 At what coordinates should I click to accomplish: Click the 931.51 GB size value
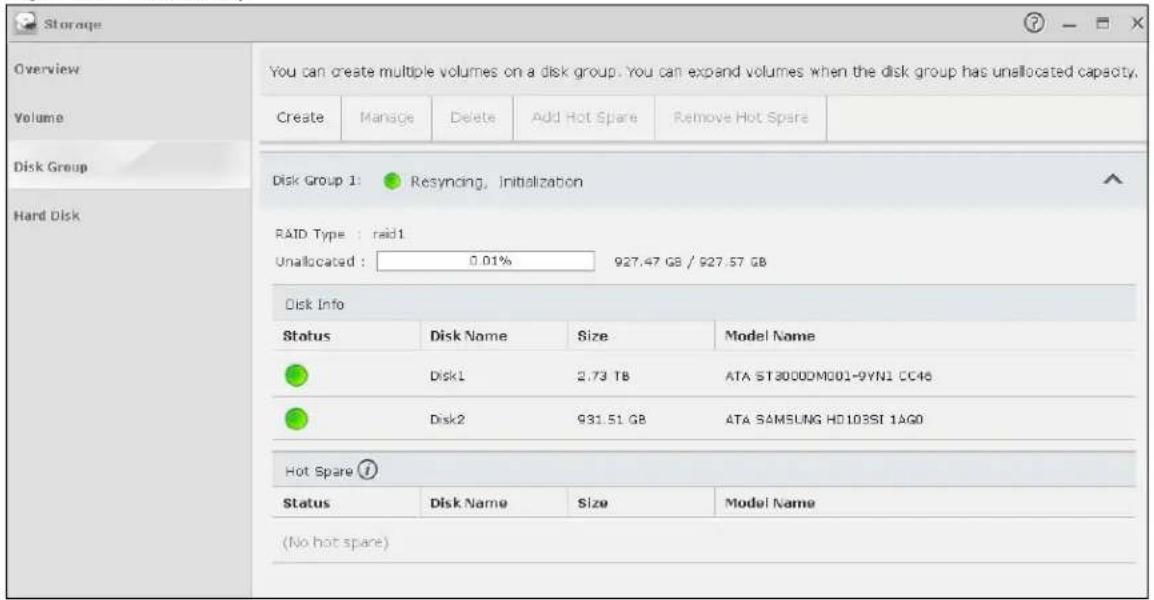[612, 419]
